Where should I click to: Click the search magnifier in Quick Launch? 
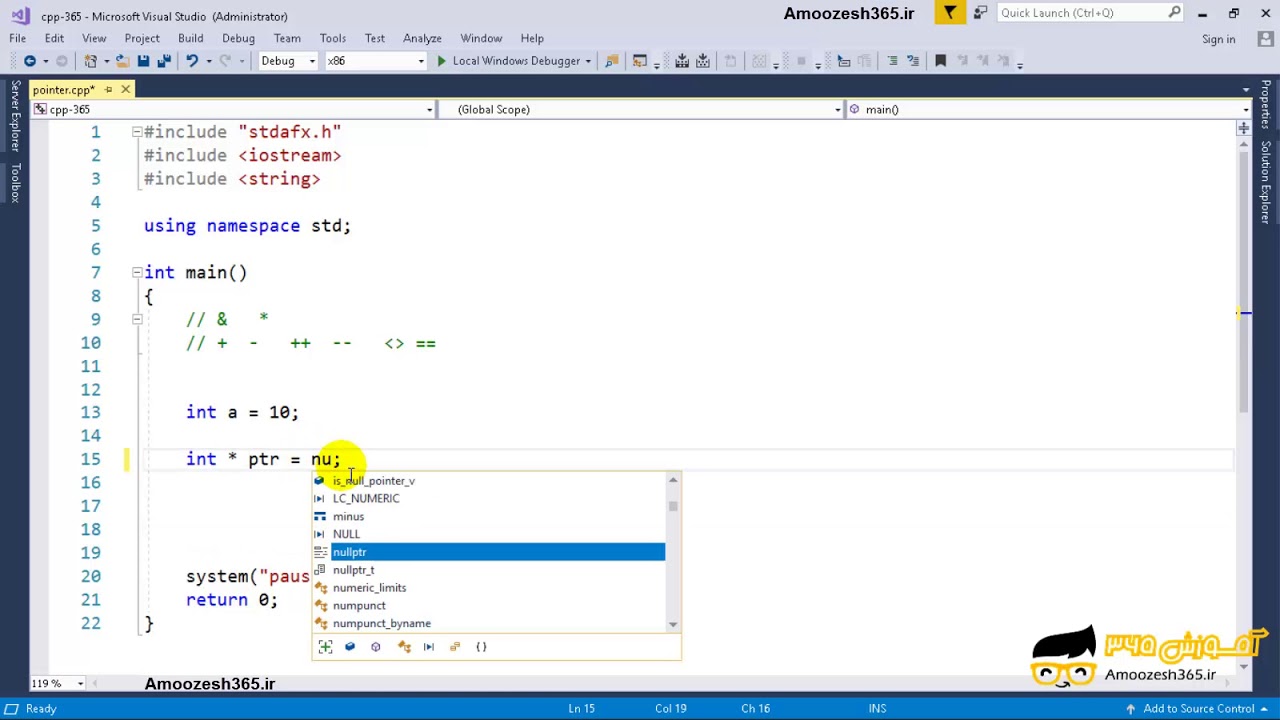[1175, 13]
